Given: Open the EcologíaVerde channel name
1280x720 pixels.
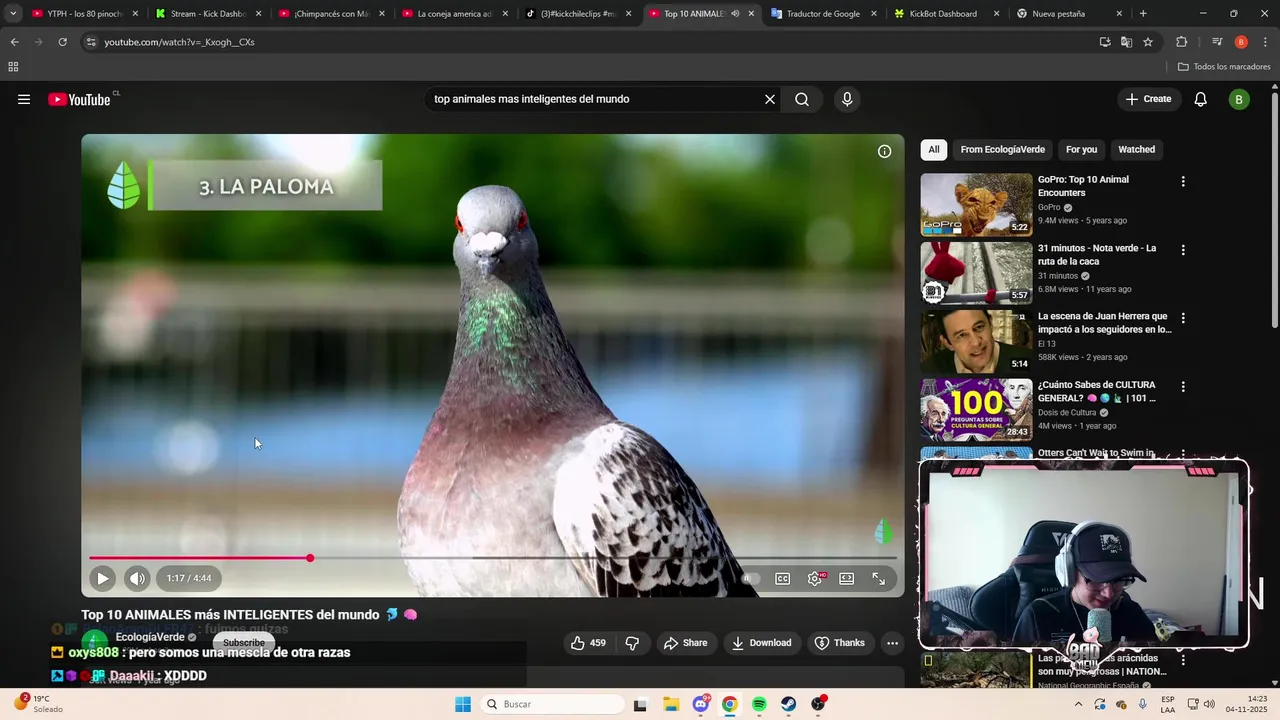Looking at the screenshot, I should tap(150, 637).
